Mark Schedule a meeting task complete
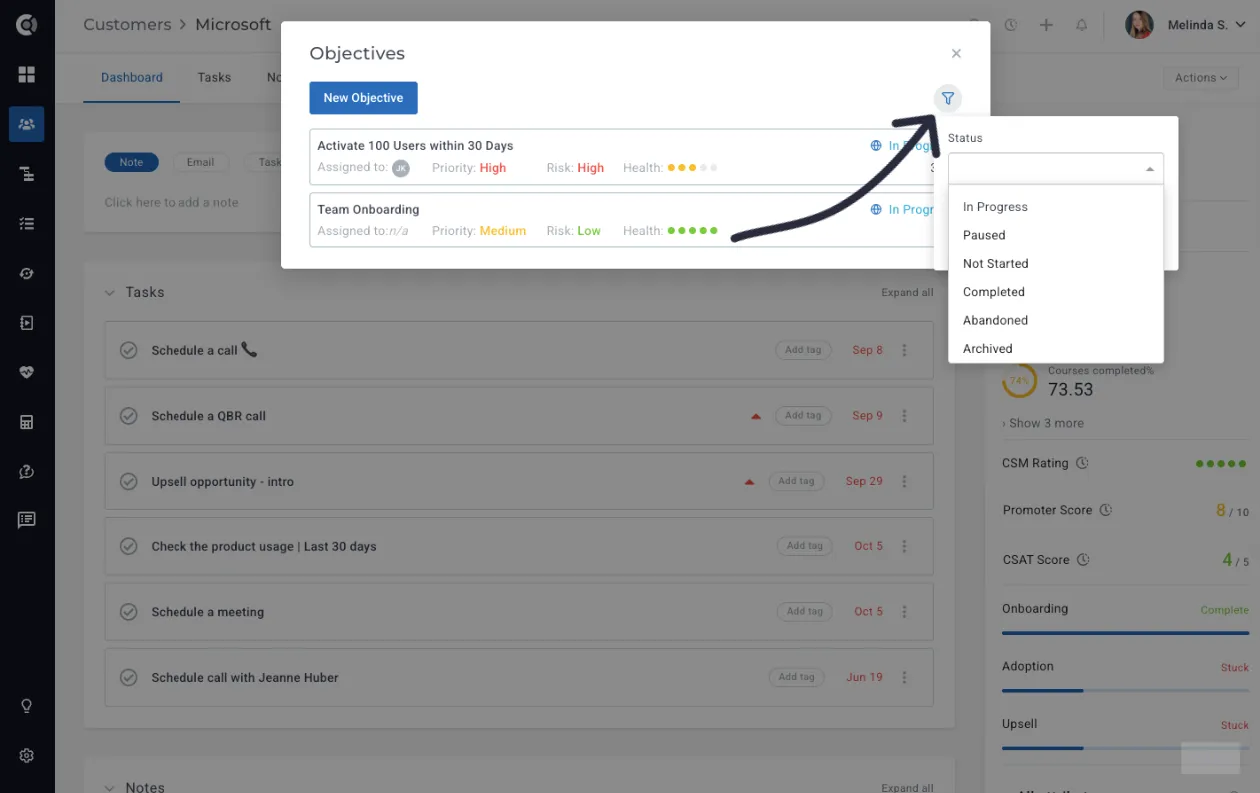 (x=128, y=612)
